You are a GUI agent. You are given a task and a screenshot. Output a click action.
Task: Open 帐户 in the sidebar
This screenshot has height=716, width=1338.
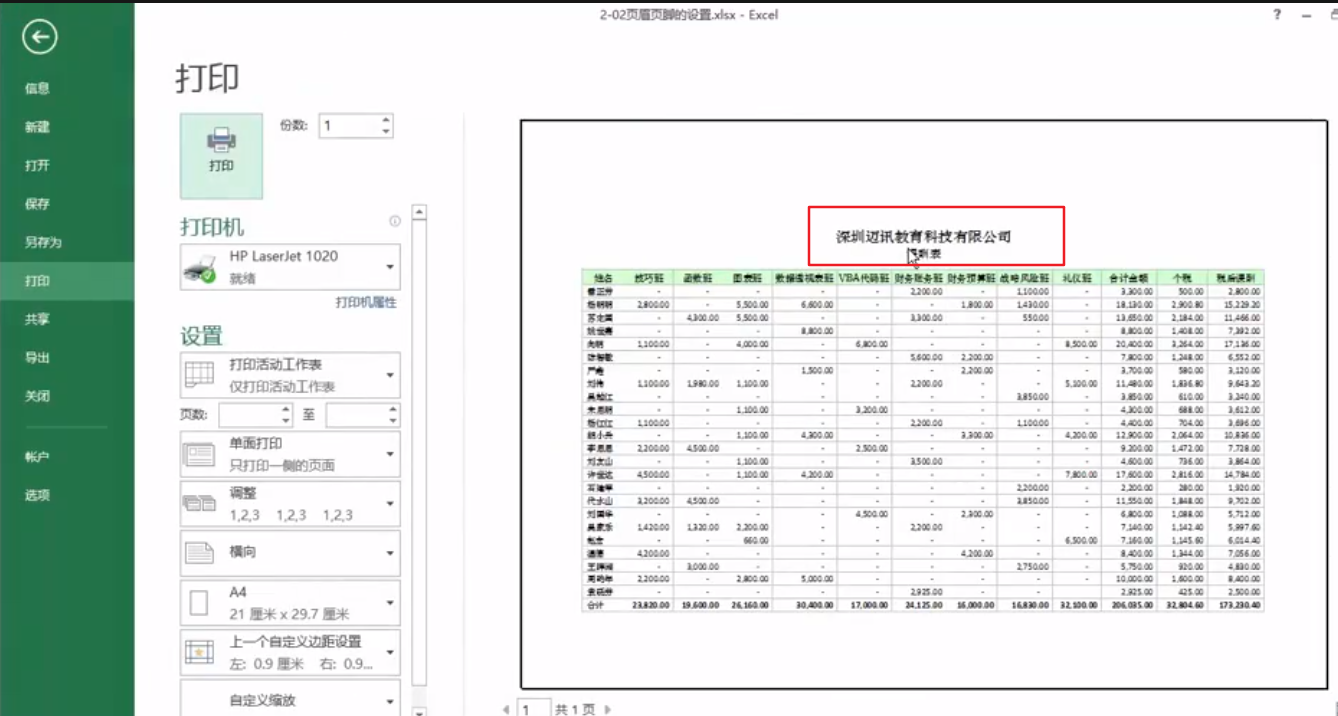(x=37, y=457)
